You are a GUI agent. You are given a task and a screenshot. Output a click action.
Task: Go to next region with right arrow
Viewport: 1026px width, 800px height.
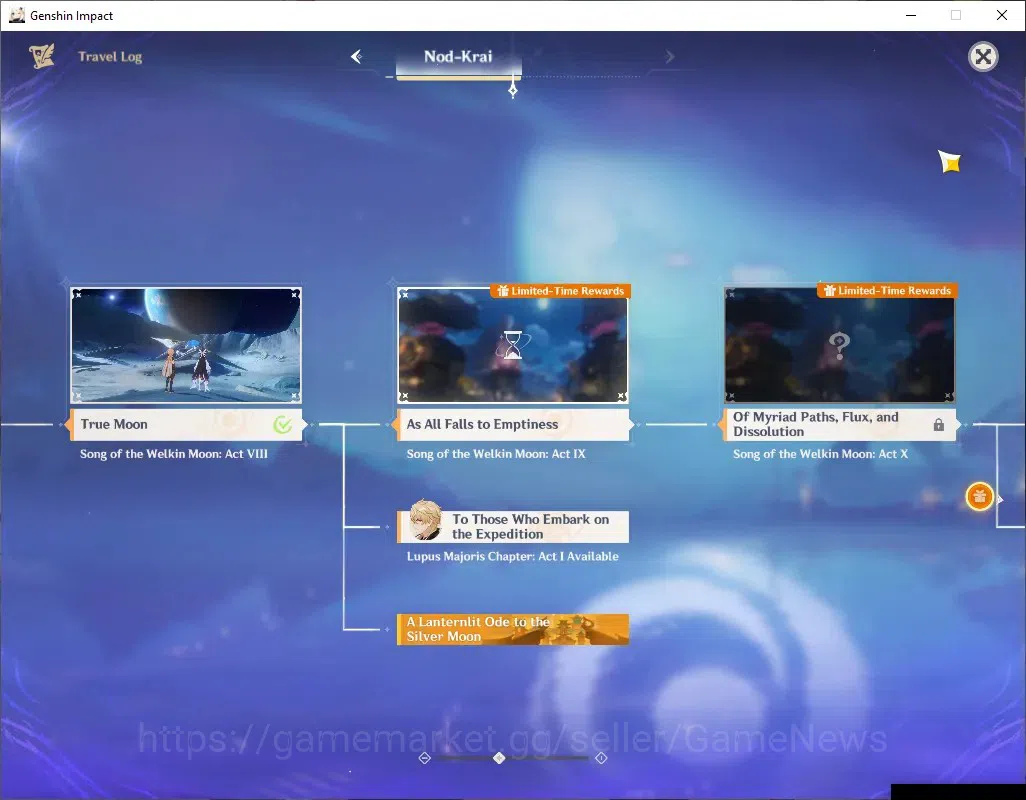tap(669, 57)
